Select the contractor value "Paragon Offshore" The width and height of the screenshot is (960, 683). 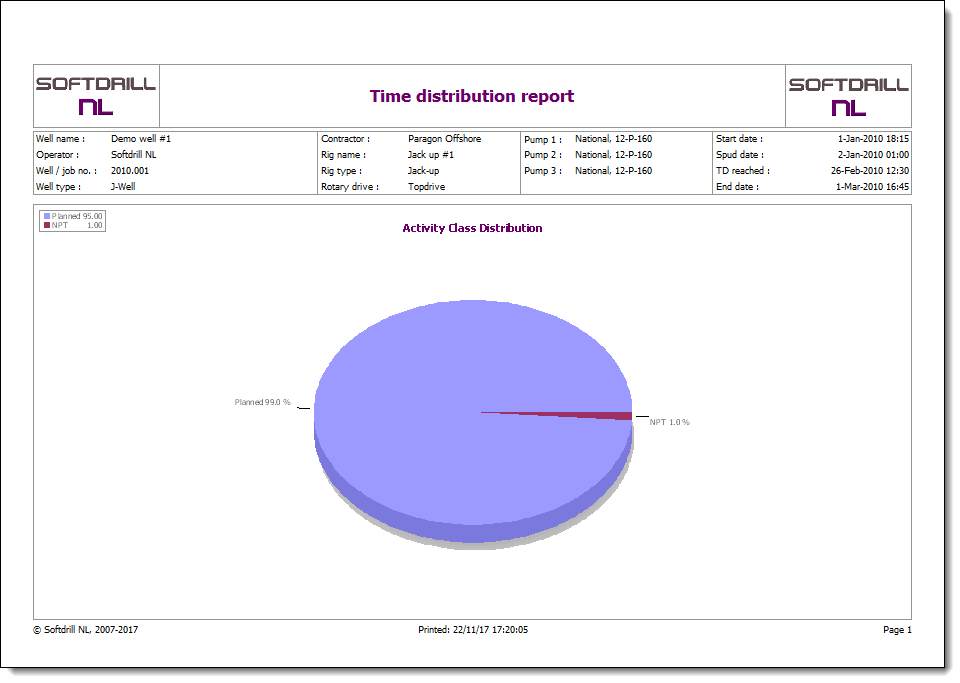point(444,139)
